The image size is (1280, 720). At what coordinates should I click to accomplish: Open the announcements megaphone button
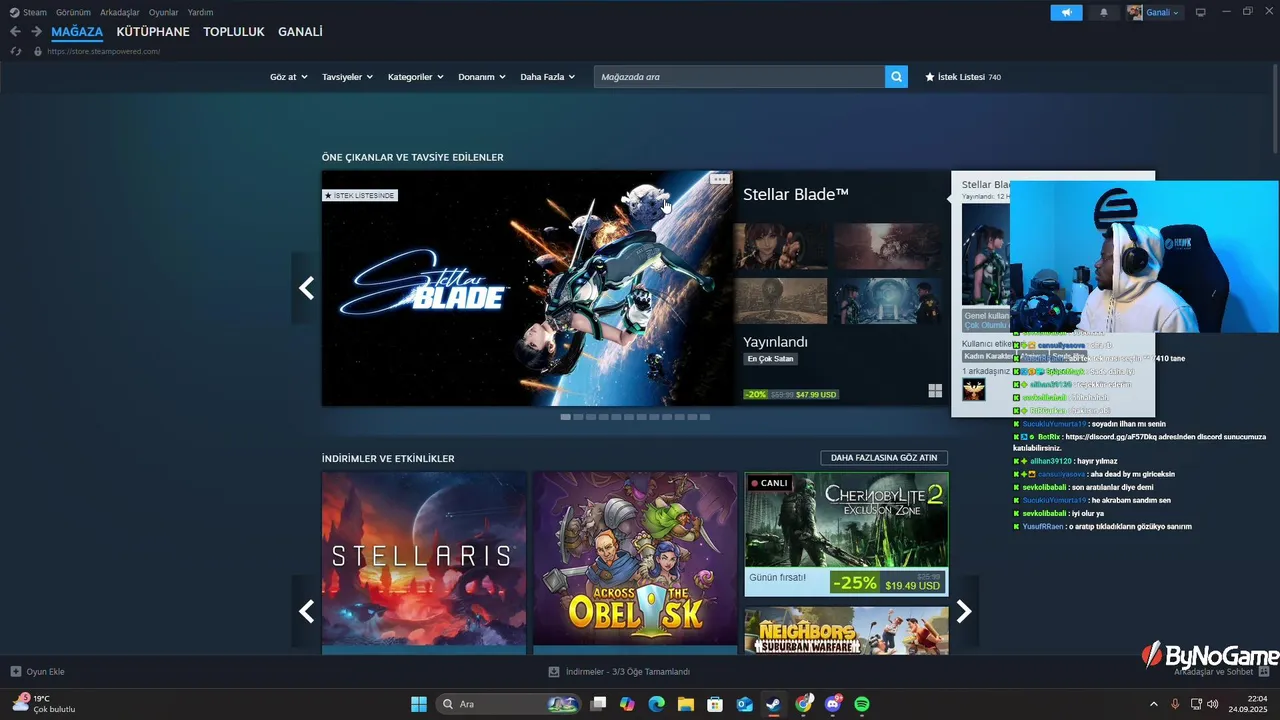[1066, 13]
